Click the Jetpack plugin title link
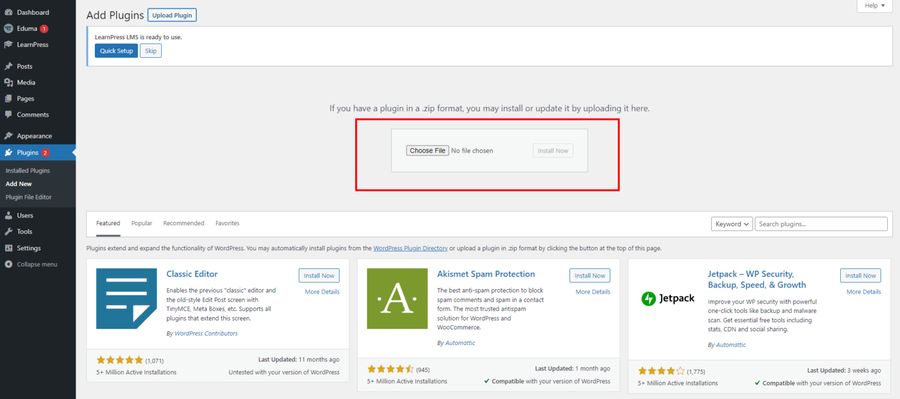The height and width of the screenshot is (399, 900). tap(757, 279)
